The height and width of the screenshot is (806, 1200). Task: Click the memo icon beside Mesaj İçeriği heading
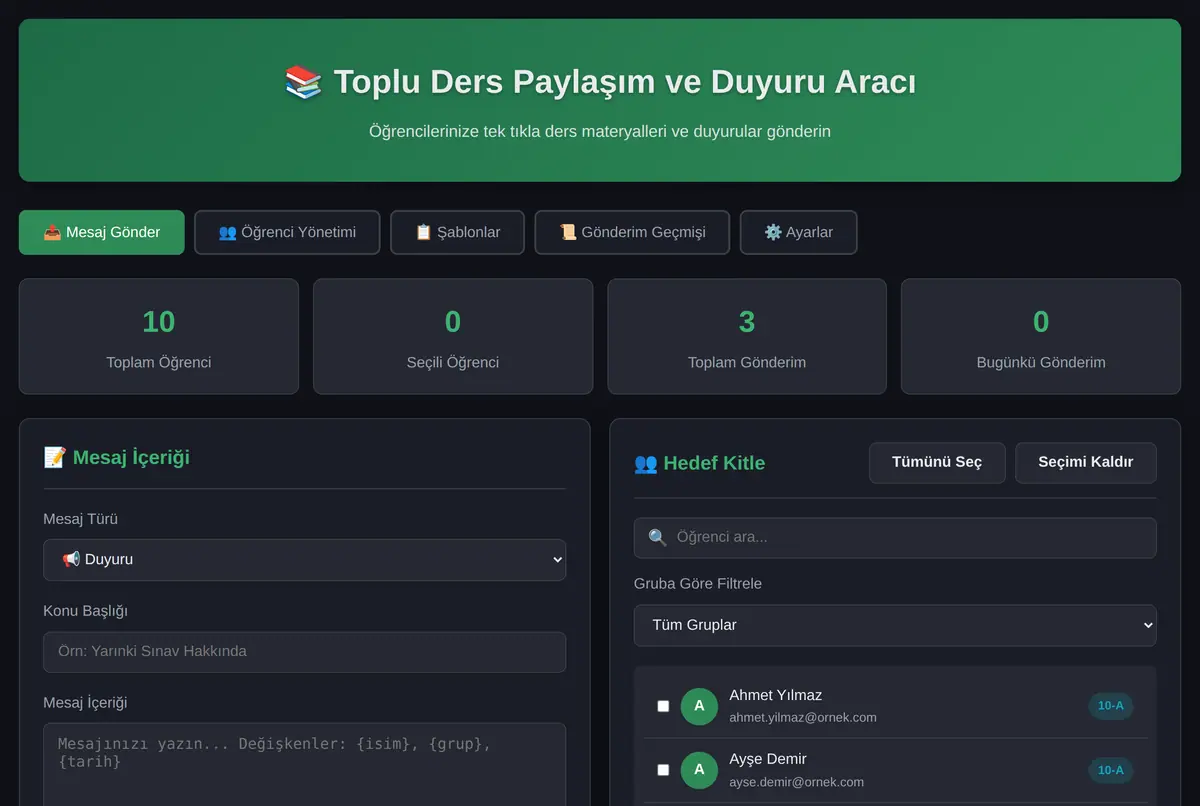click(55, 457)
